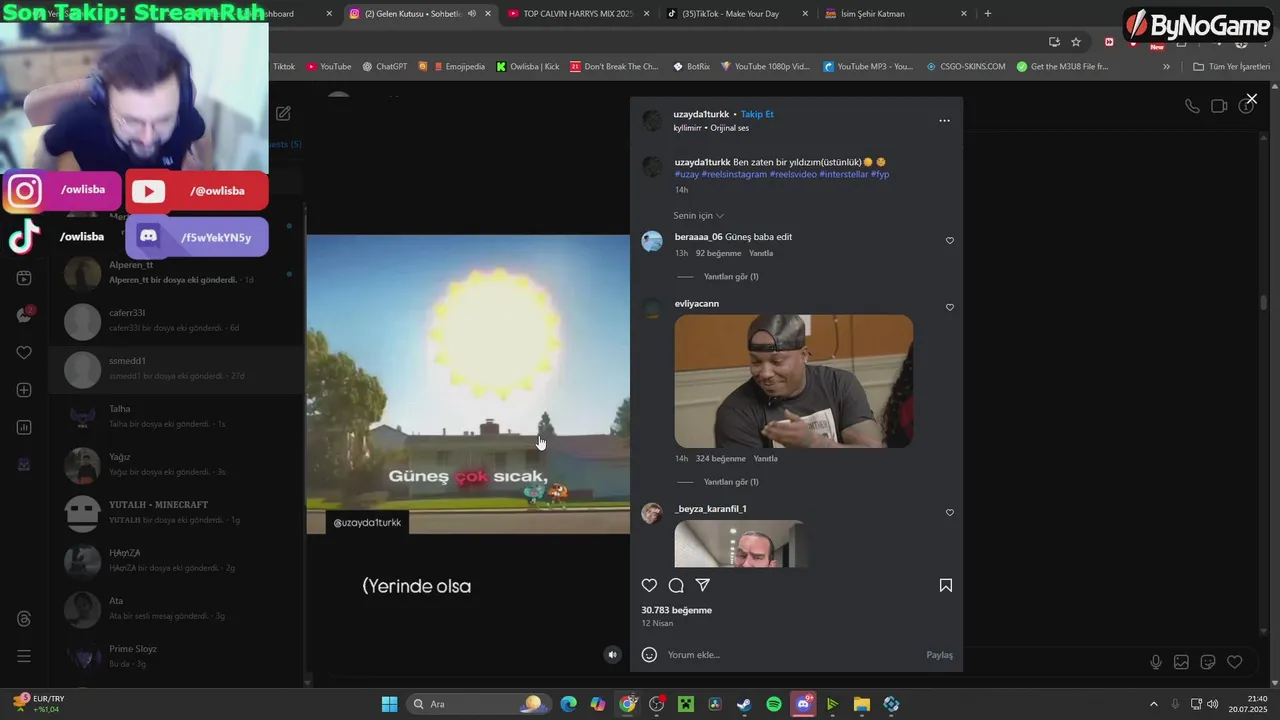This screenshot has width=1280, height=720.
Task: Switch to 'TOP CALVIN HARRYS MIX' tab
Action: click(579, 14)
